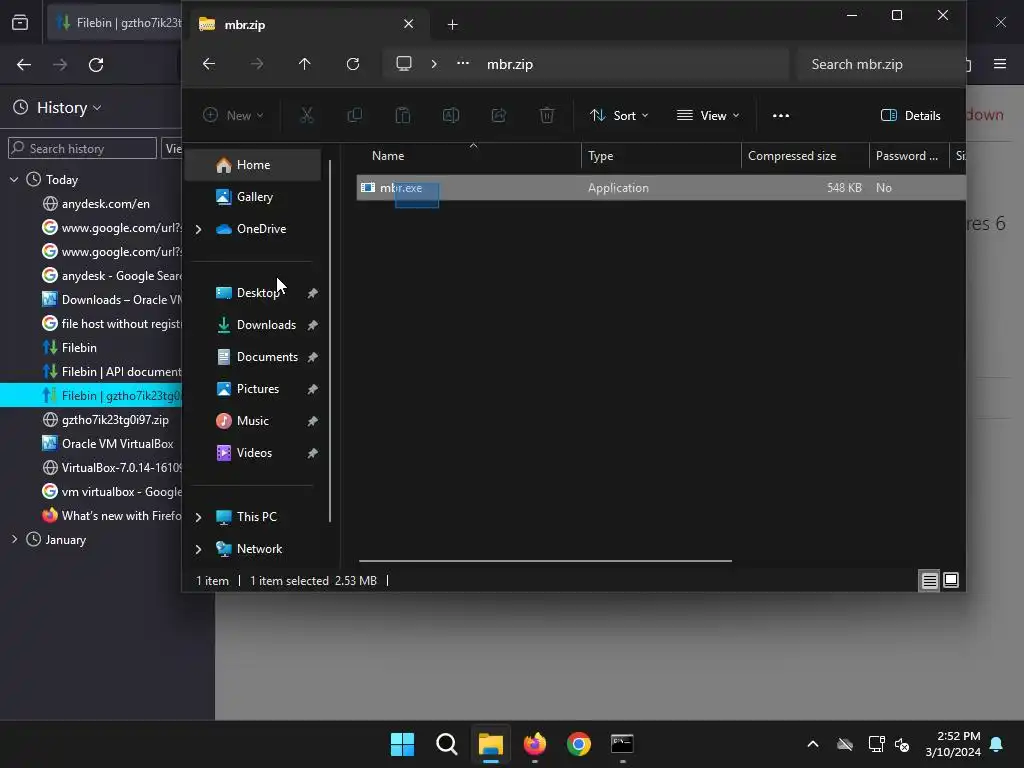Click the Delete trash icon in Explorer toolbar
Screen dimensions: 1024x768
coord(547,116)
